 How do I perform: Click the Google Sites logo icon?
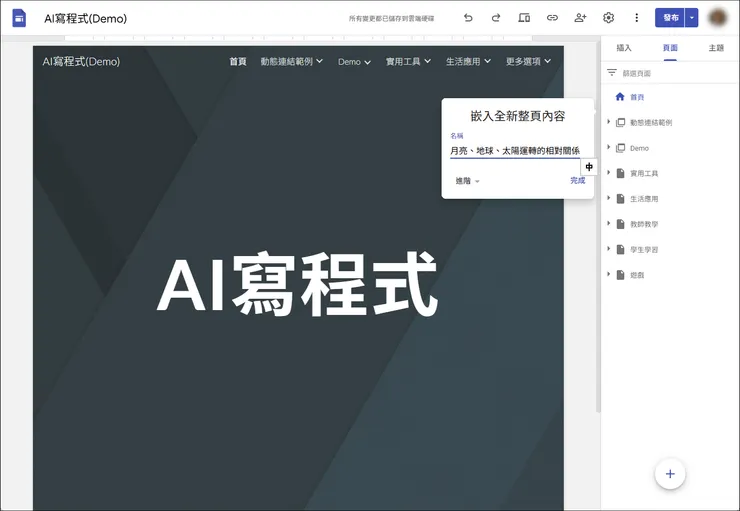click(x=19, y=18)
